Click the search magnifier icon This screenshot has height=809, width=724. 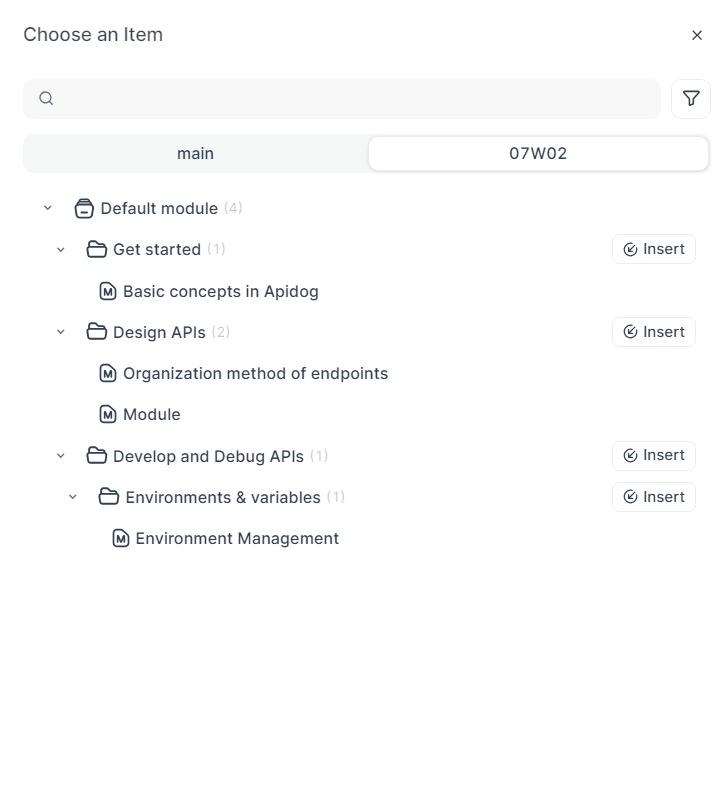click(x=46, y=98)
